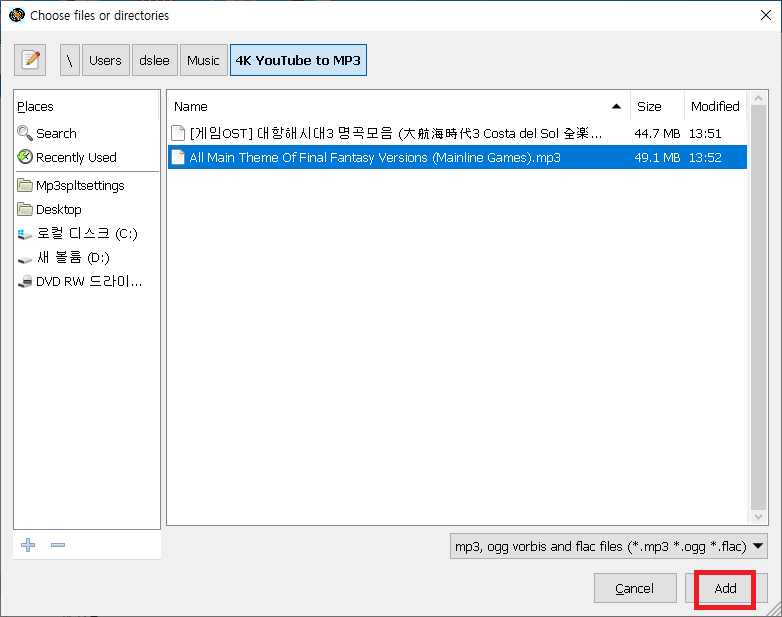Screen dimensions: 782x617
Task: Click the minus remove bookmark icon
Action: (x=58, y=545)
